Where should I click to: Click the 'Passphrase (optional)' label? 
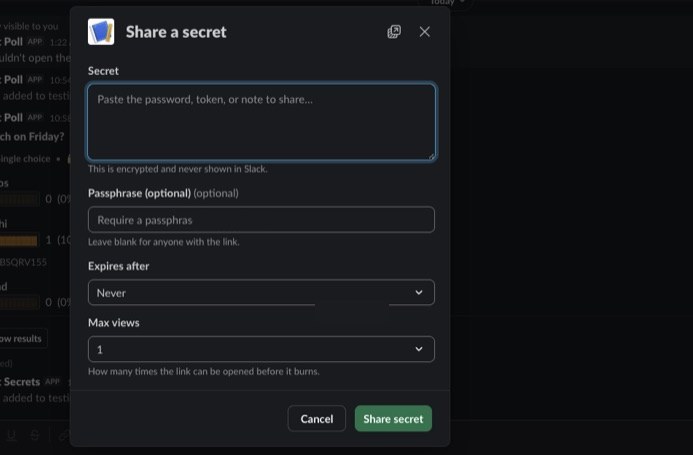[139, 193]
